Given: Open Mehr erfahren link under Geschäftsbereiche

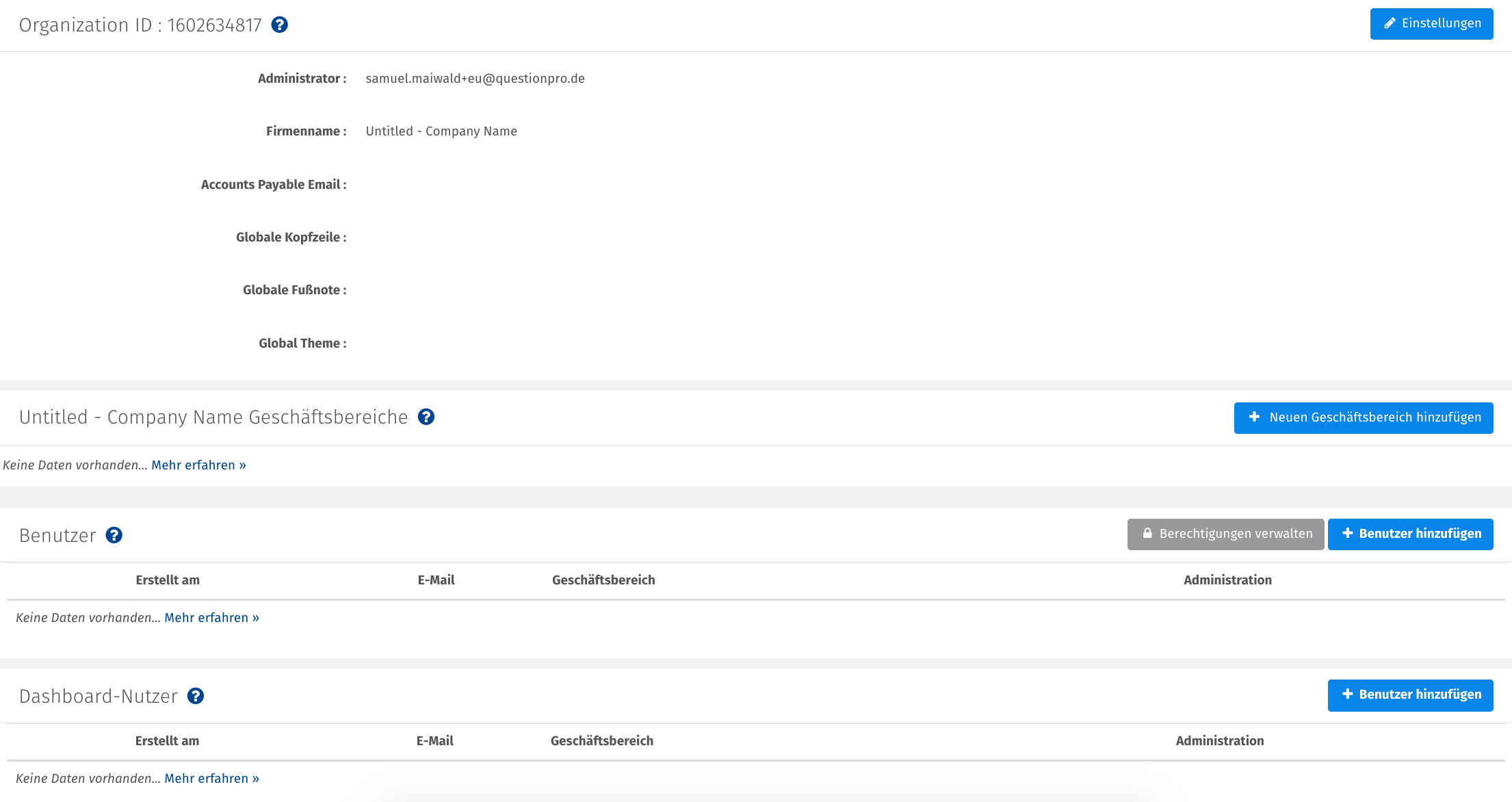Looking at the screenshot, I should (198, 465).
